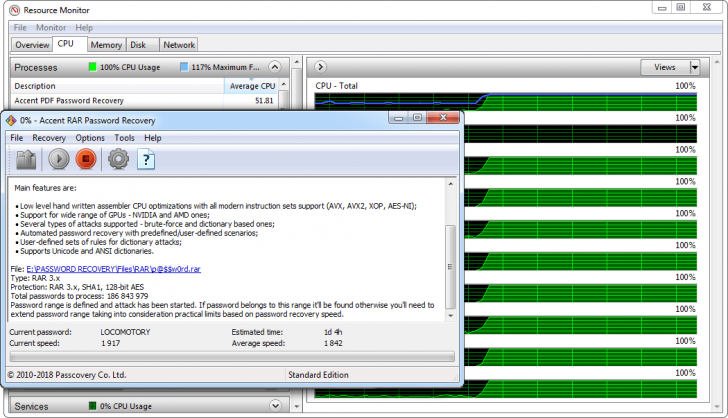Open the p@$$w0rd.rar file path link
Screen dimensions: 728x418
click(114, 269)
